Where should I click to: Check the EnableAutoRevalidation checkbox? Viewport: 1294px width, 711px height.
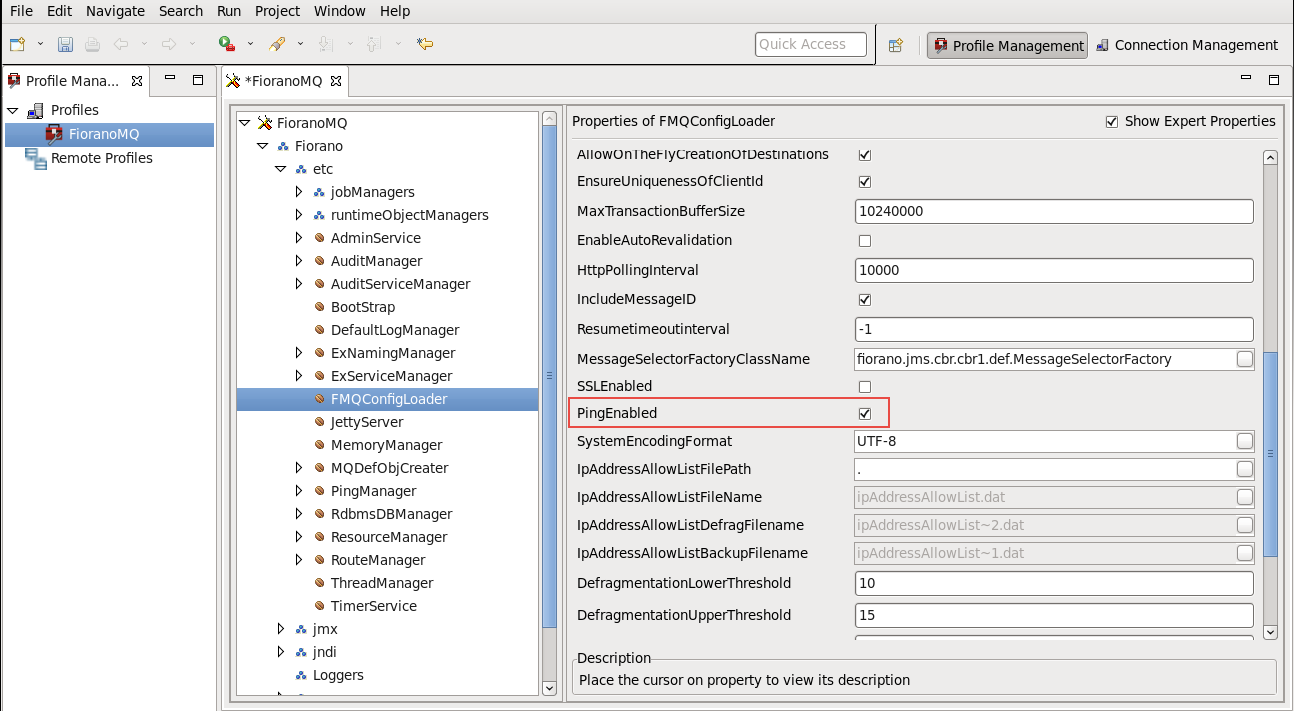point(865,241)
